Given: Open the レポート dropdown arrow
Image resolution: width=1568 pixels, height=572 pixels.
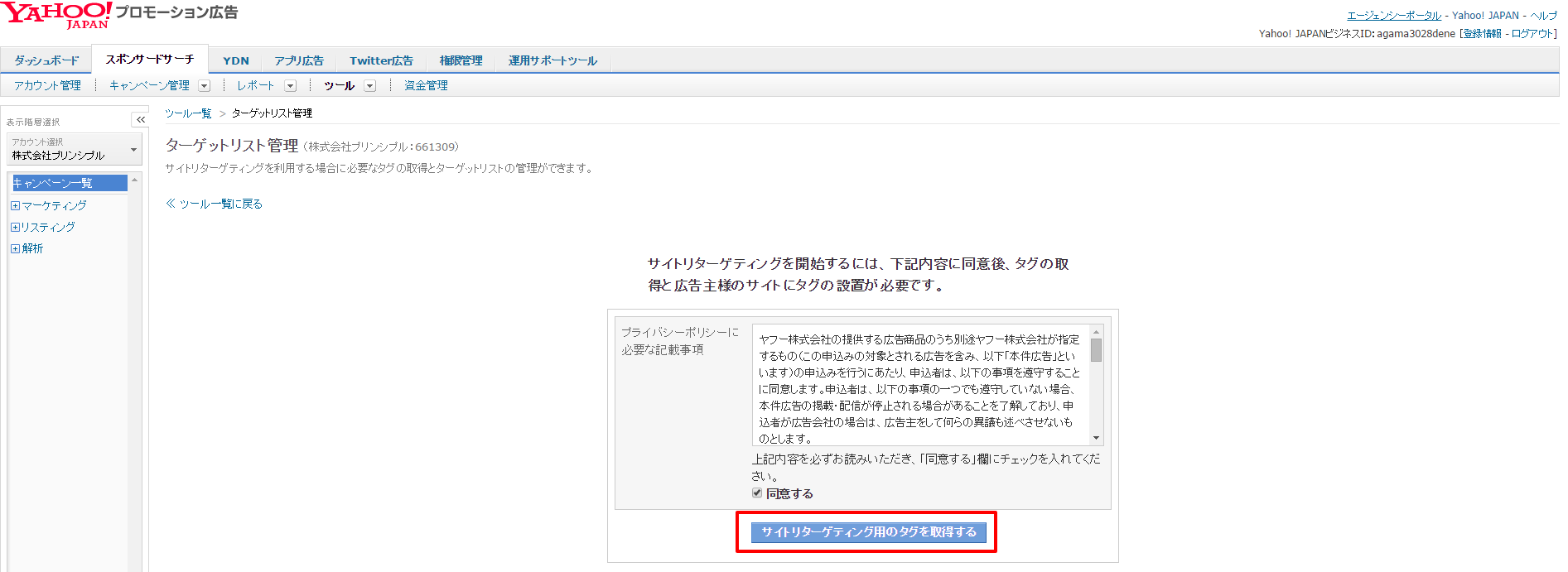Looking at the screenshot, I should tap(290, 86).
